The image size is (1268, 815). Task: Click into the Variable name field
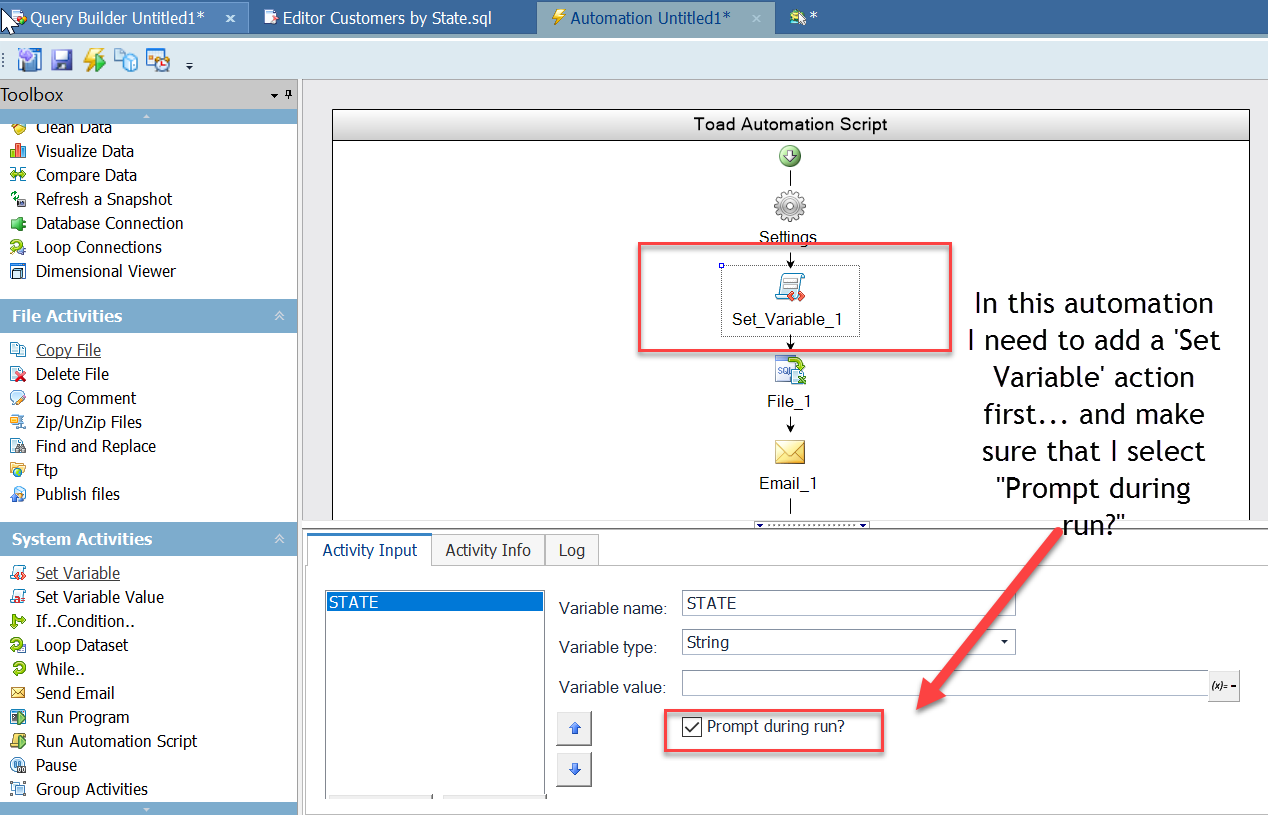[849, 603]
